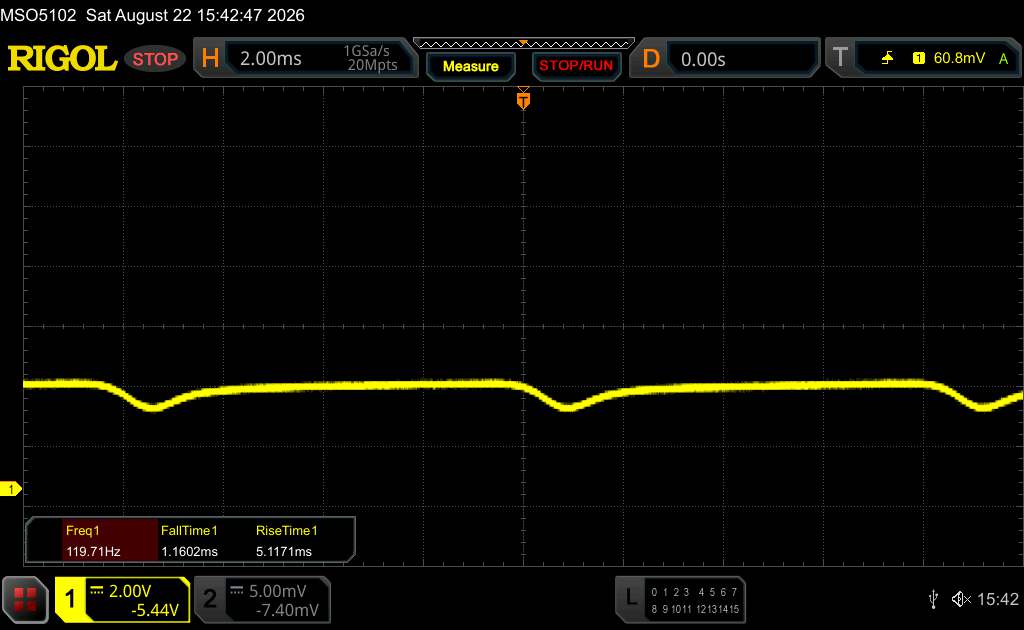Click the waveform memory position bar
This screenshot has height=630, width=1024.
(x=524, y=44)
